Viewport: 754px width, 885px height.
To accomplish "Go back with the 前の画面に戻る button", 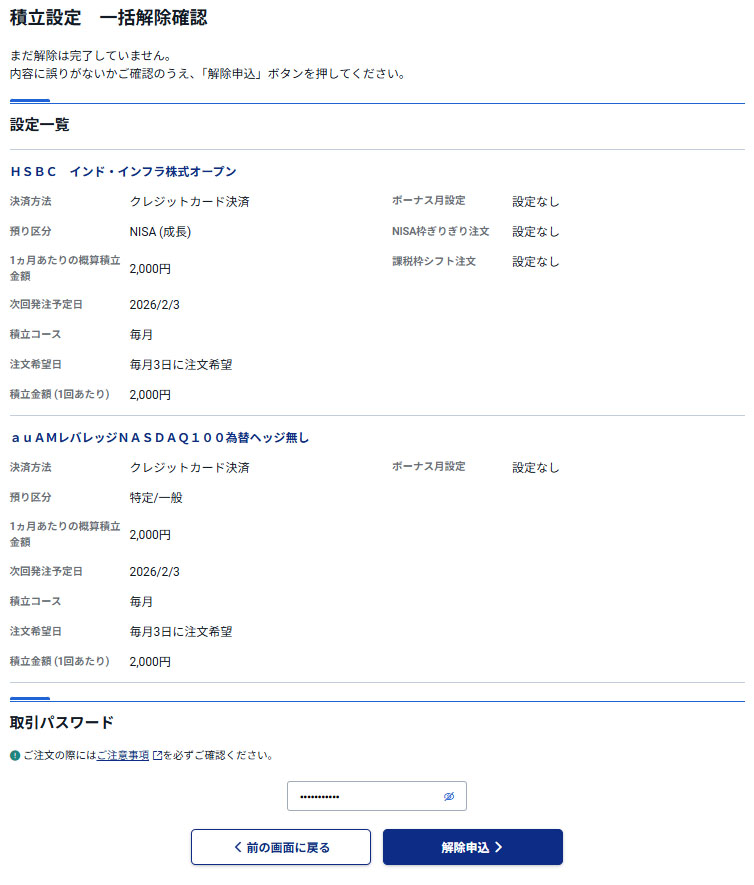I will point(281,847).
